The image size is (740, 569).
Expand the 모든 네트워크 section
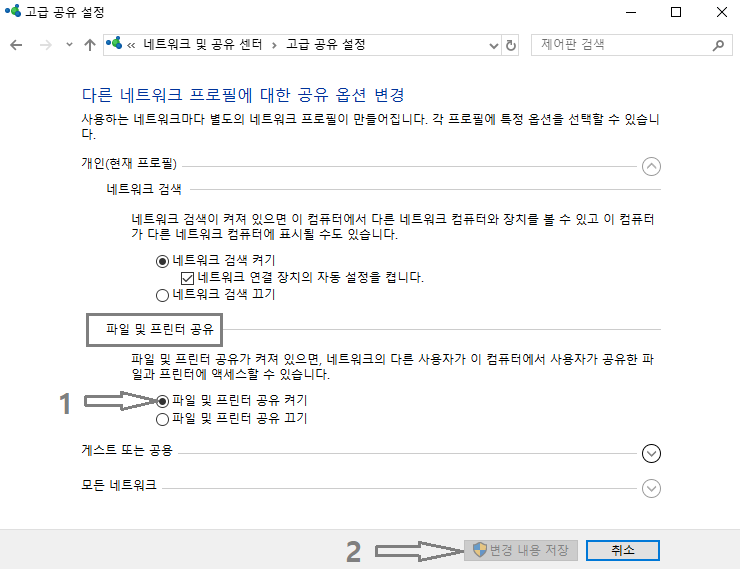point(651,488)
